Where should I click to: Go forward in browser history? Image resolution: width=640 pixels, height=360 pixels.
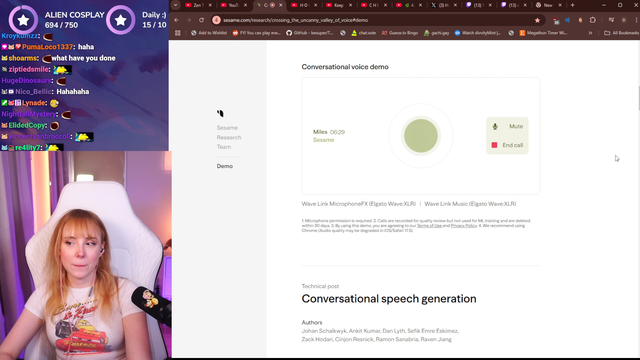point(189,20)
